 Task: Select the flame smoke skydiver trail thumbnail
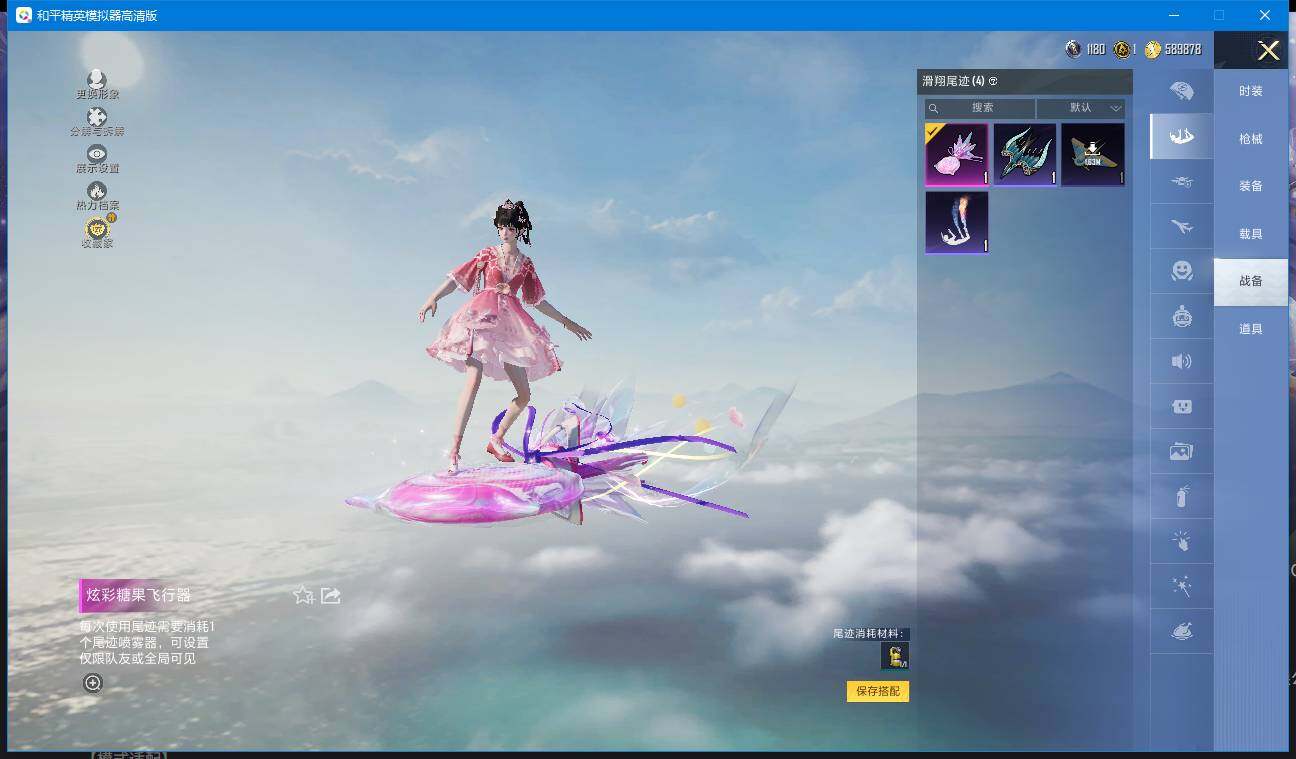pyautogui.click(x=957, y=222)
